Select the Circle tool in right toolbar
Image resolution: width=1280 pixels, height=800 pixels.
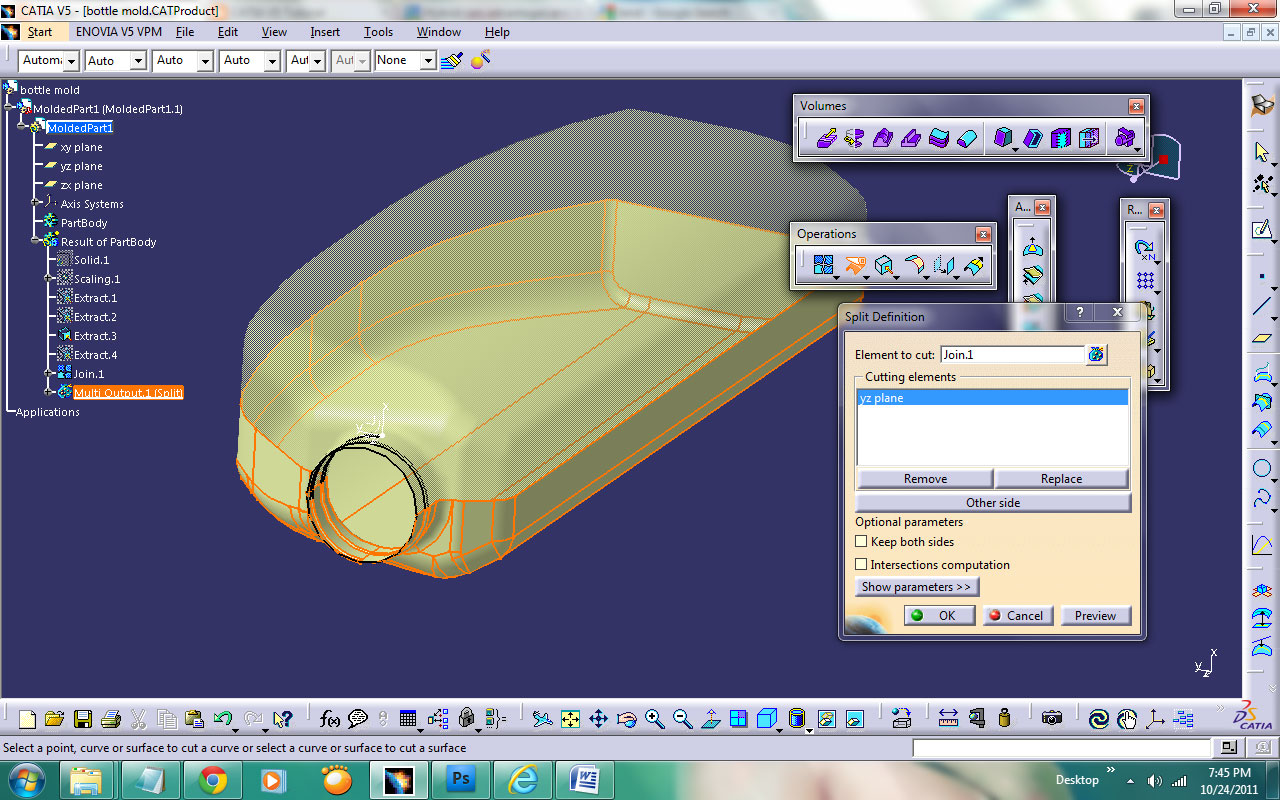pos(1262,468)
